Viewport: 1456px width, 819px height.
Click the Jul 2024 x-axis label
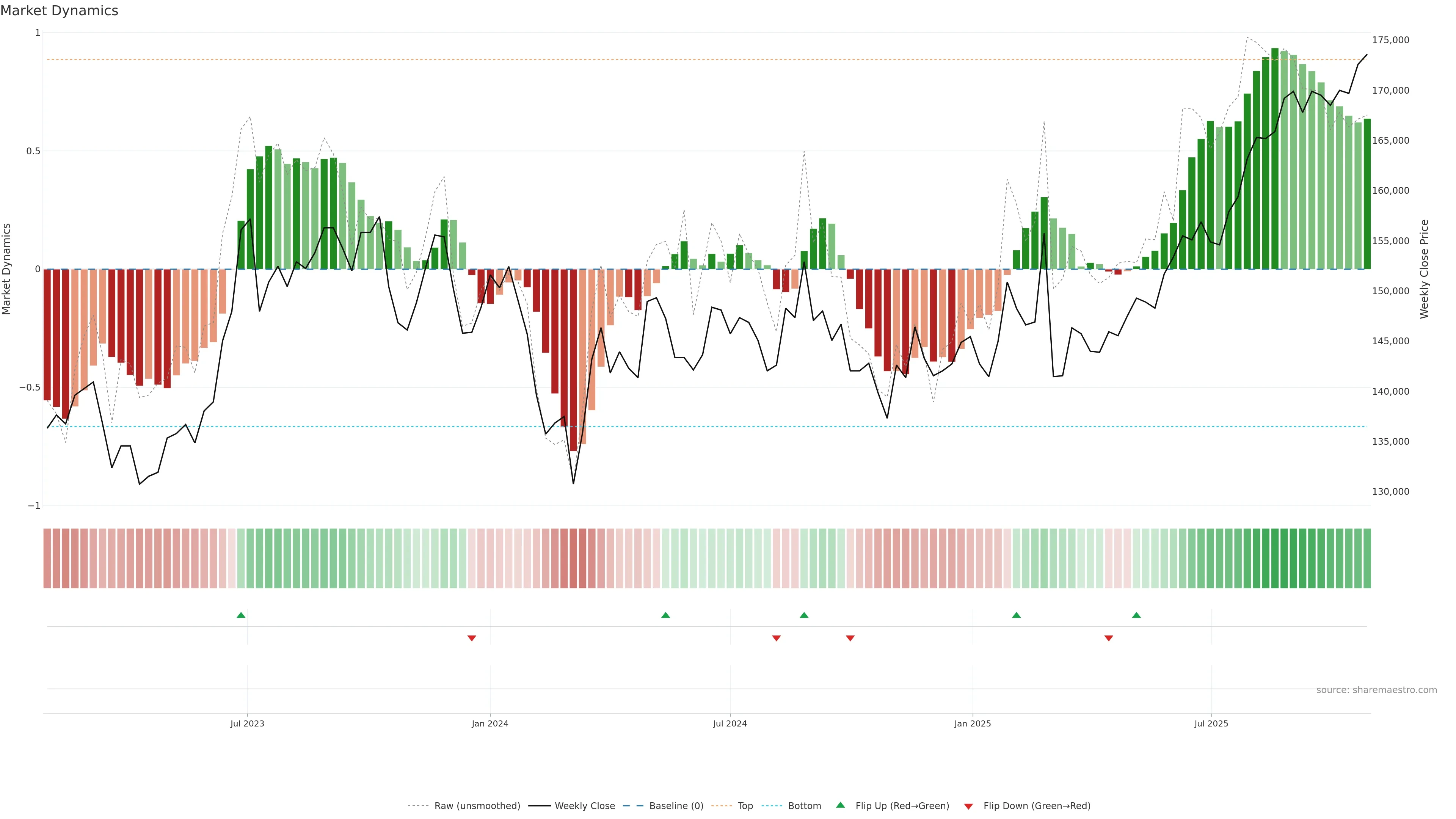click(x=730, y=723)
